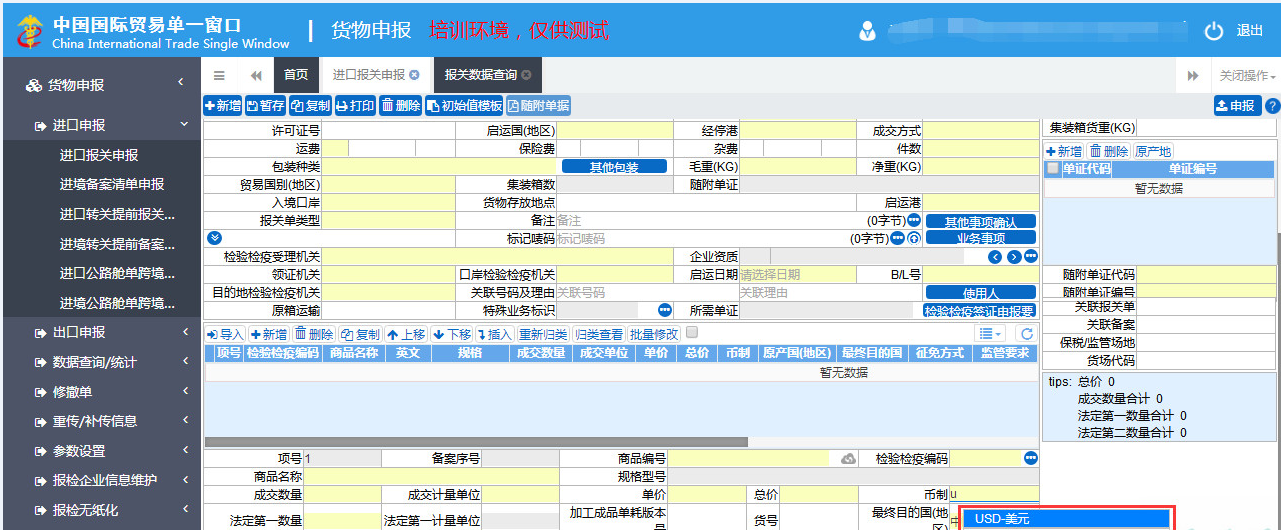Click the 删除 button in the main toolbar
The height and width of the screenshot is (530, 1281).
coord(401,105)
